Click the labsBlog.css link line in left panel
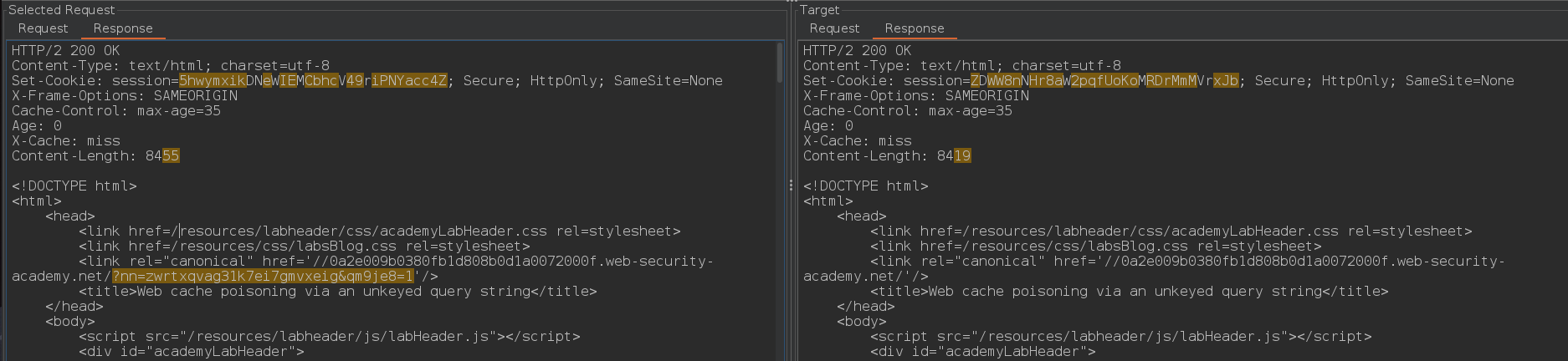This screenshot has width=1568, height=361. [304, 247]
